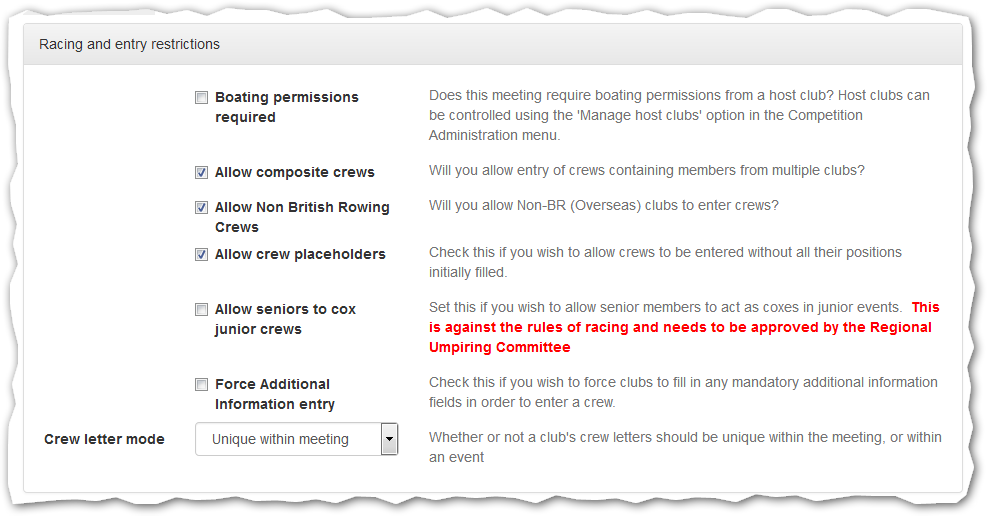Enable the Boating permissions required checkbox
This screenshot has width=987, height=516.
click(x=201, y=98)
